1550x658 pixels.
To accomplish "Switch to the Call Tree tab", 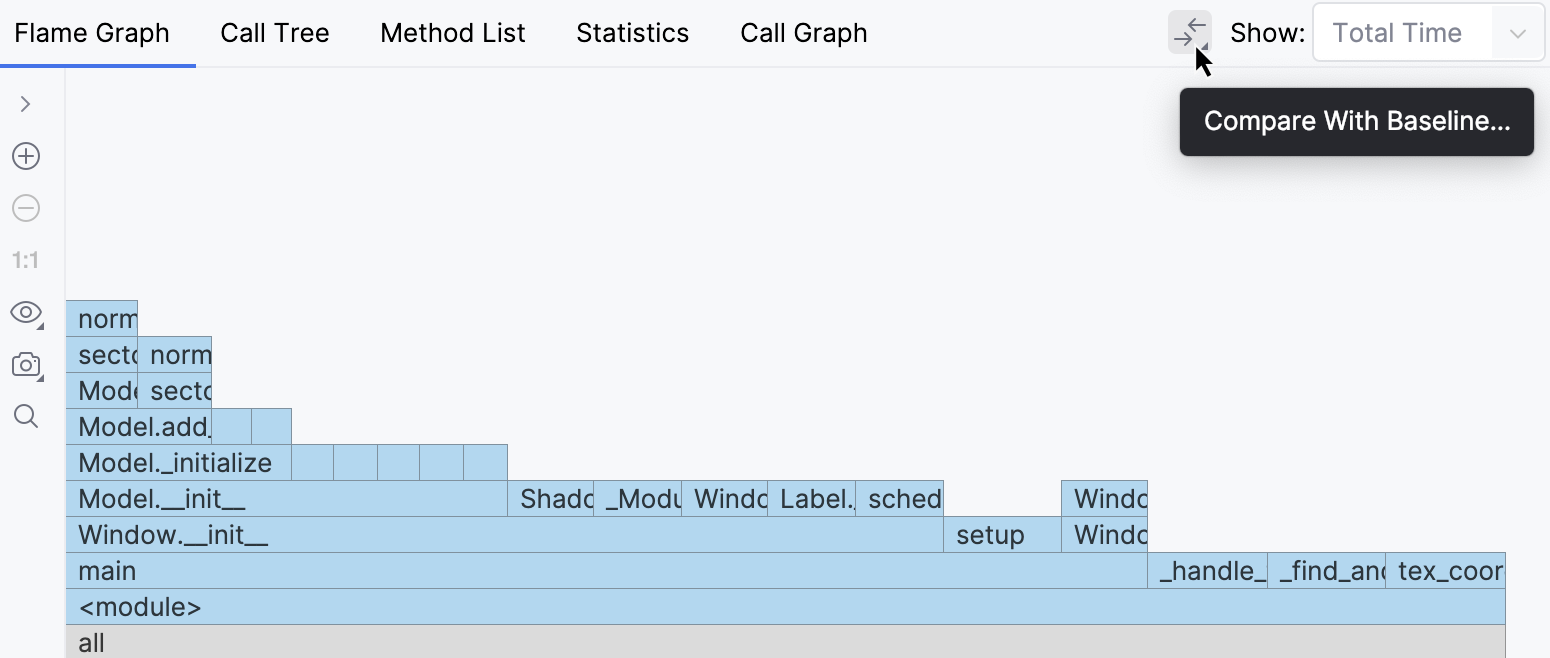I will pos(274,32).
